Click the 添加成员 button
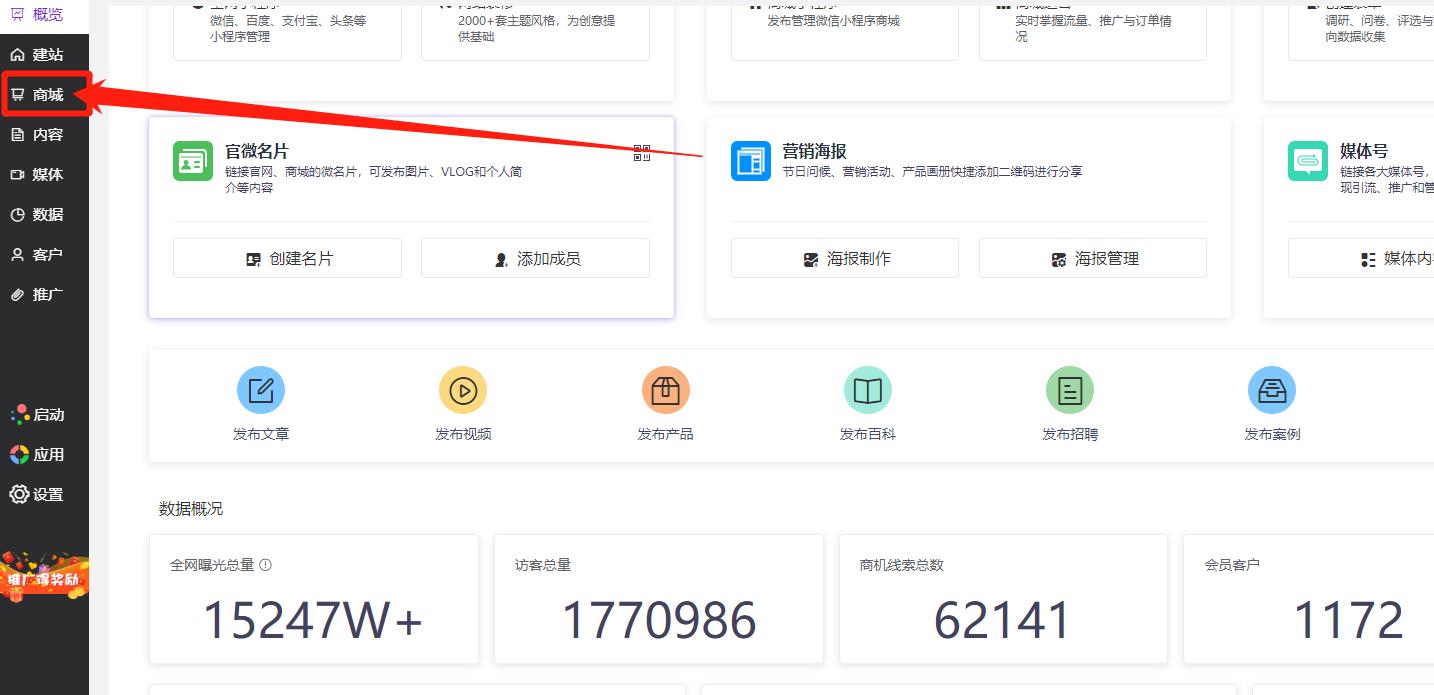 [535, 258]
